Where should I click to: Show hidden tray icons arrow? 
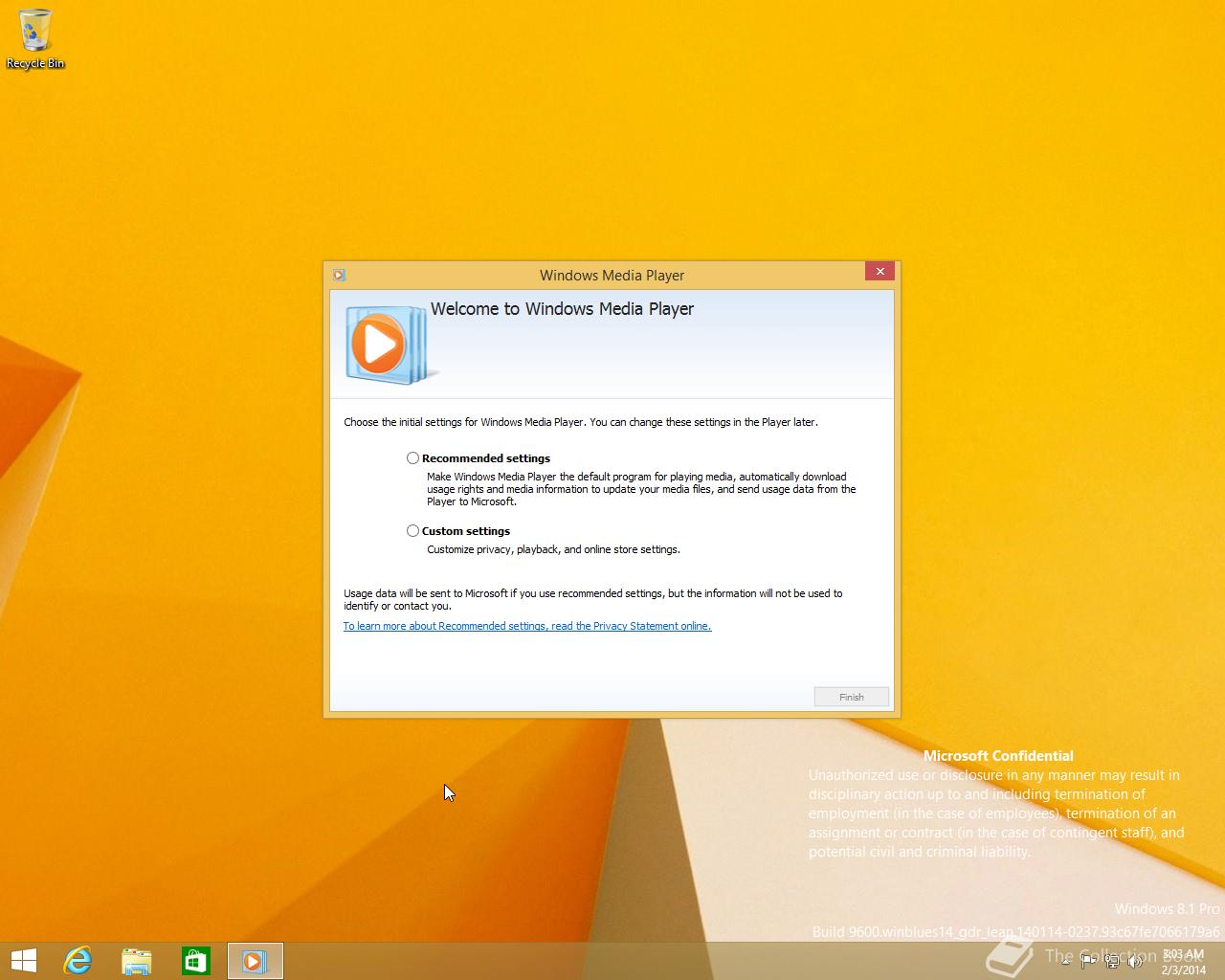point(1066,961)
